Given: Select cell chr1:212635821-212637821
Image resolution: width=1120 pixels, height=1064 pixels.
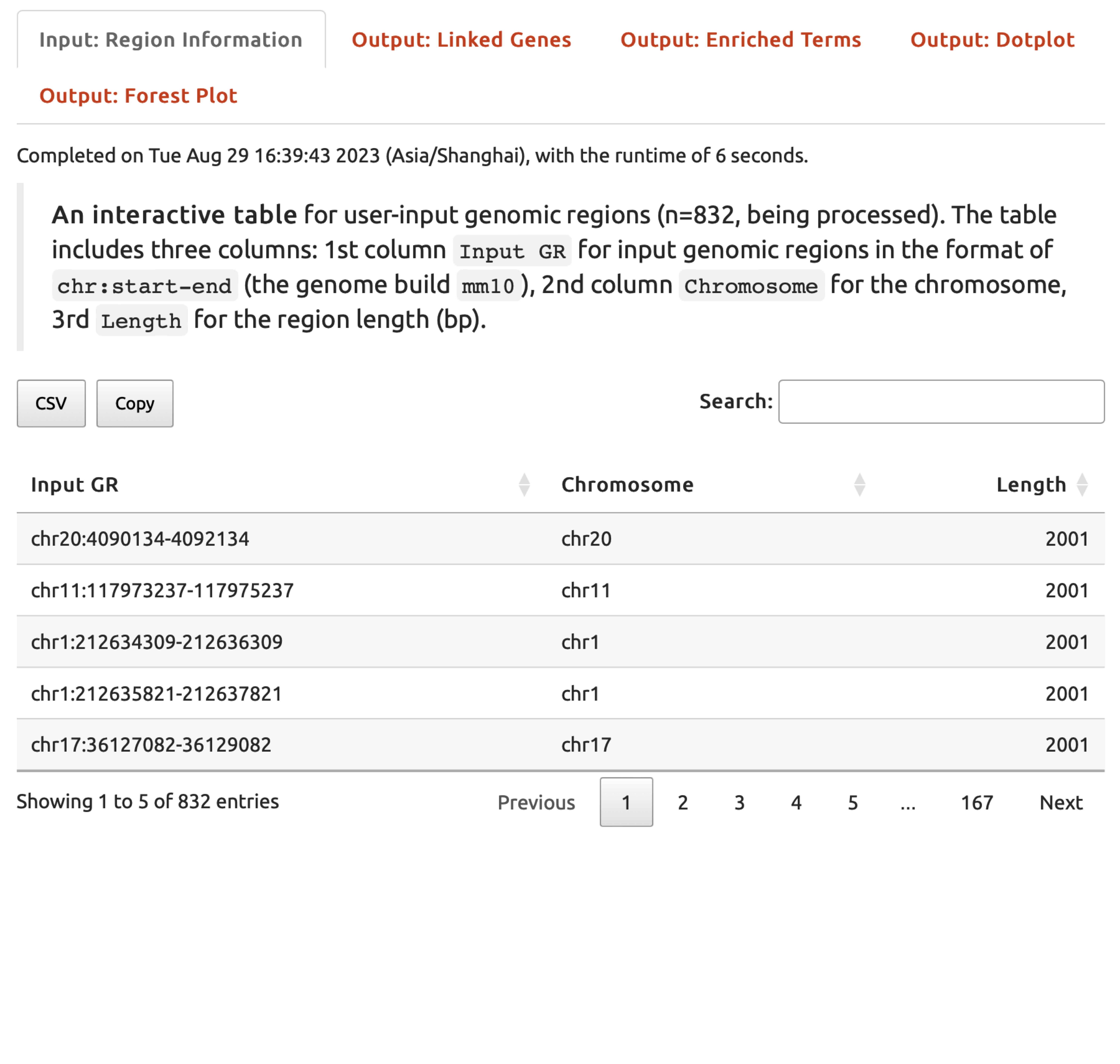Looking at the screenshot, I should tap(156, 694).
